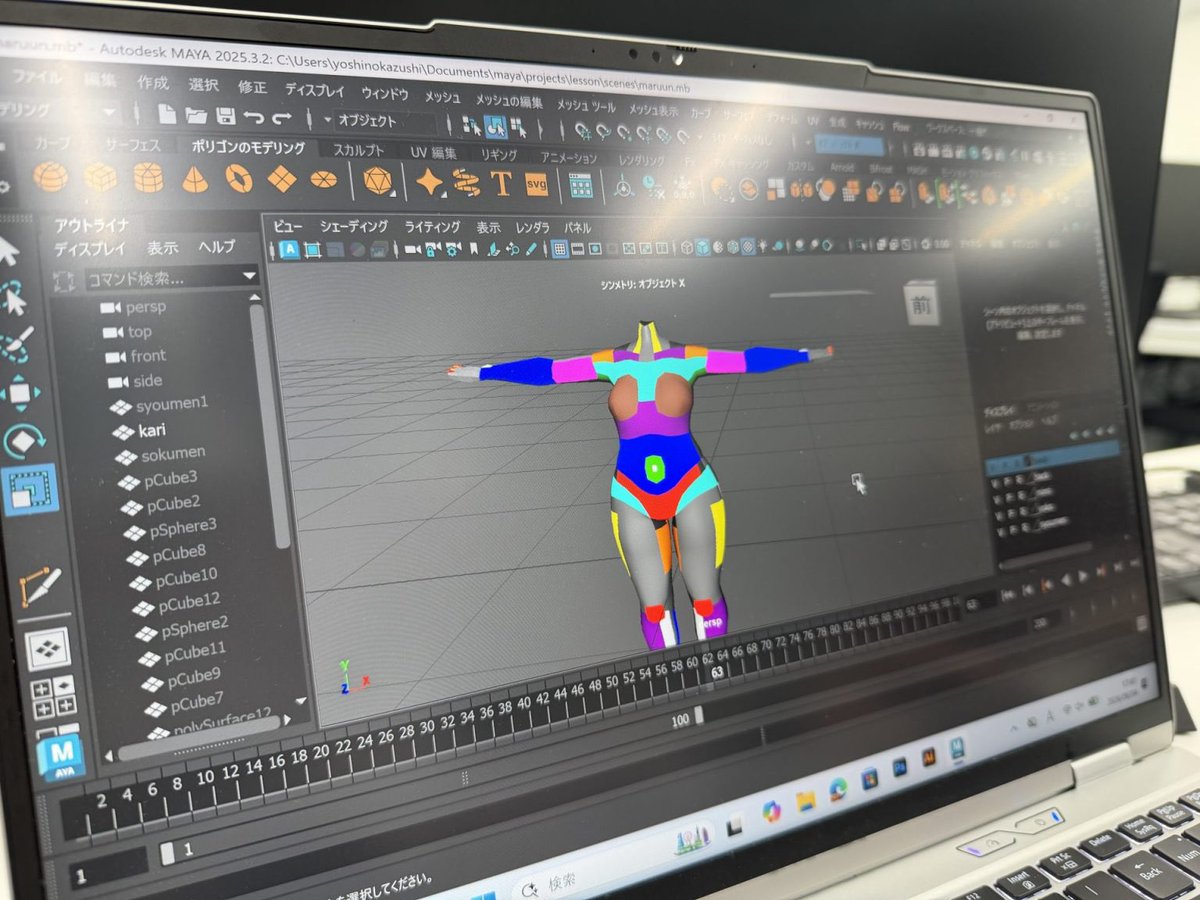Open the メッシュの編集 menu
The height and width of the screenshot is (900, 1200).
tap(508, 101)
